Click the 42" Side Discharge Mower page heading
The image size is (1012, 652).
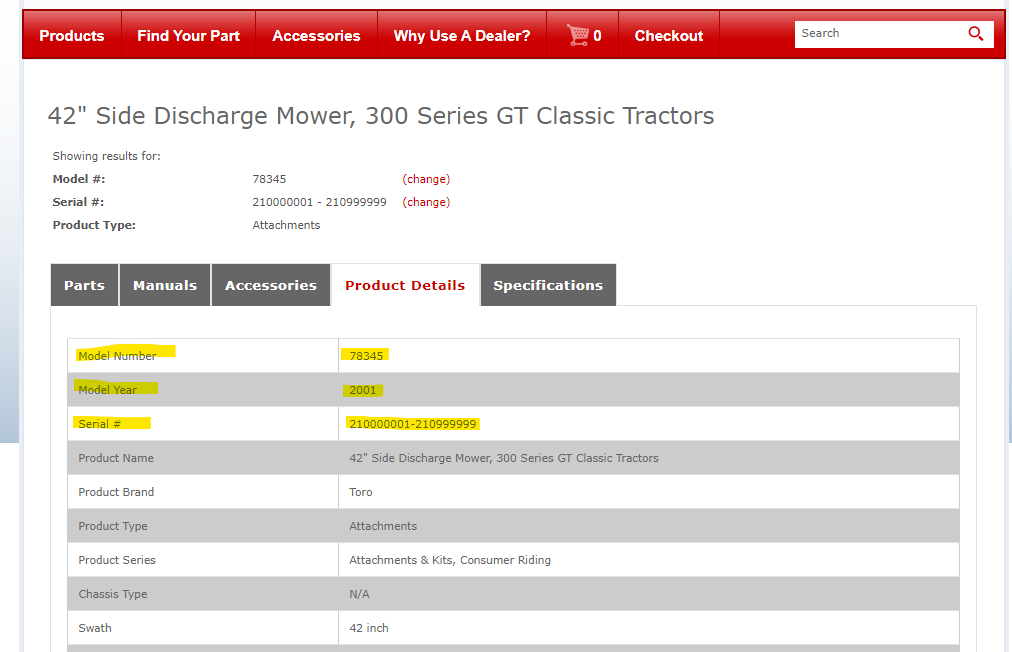coord(381,116)
